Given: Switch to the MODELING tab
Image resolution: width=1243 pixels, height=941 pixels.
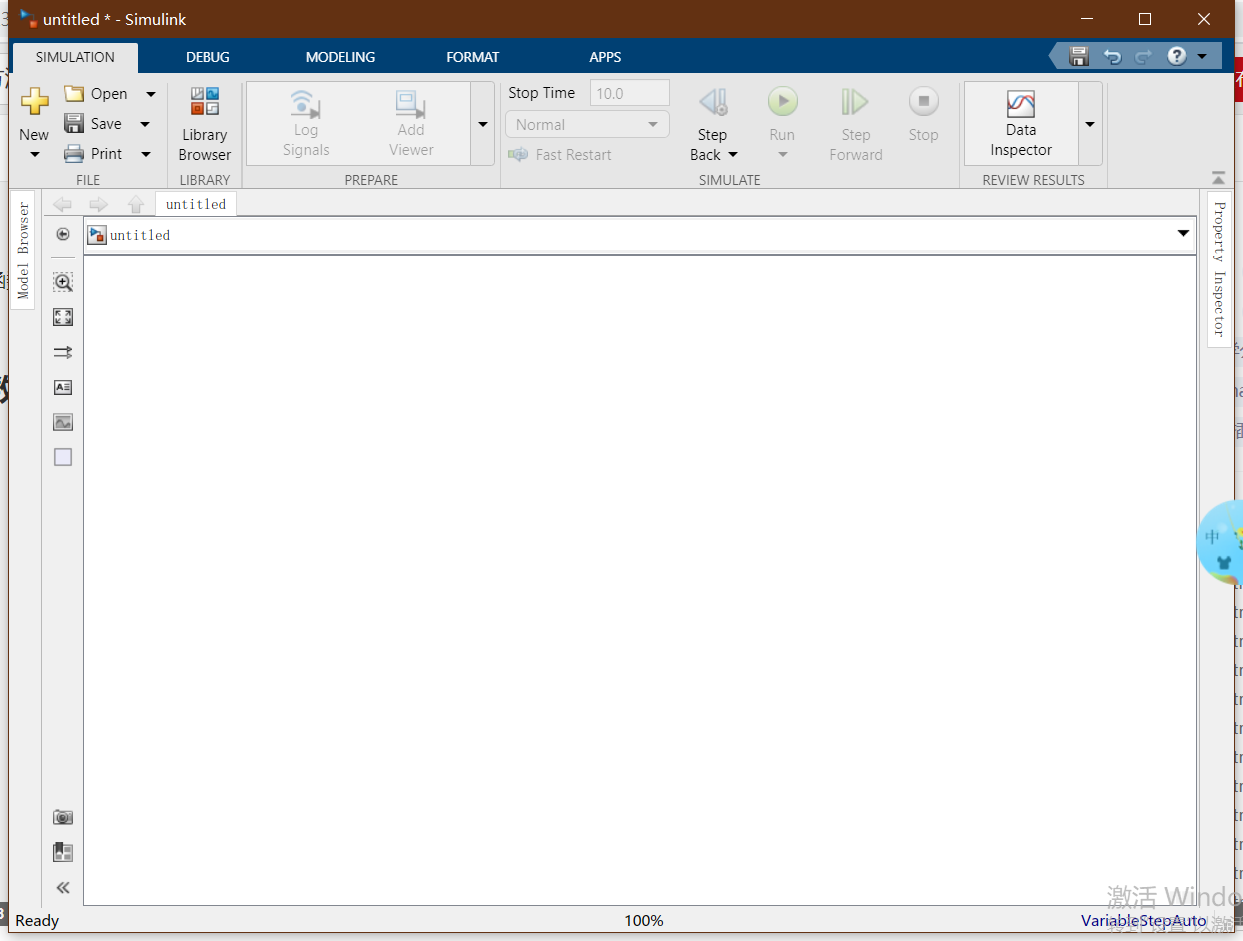Looking at the screenshot, I should coord(340,57).
